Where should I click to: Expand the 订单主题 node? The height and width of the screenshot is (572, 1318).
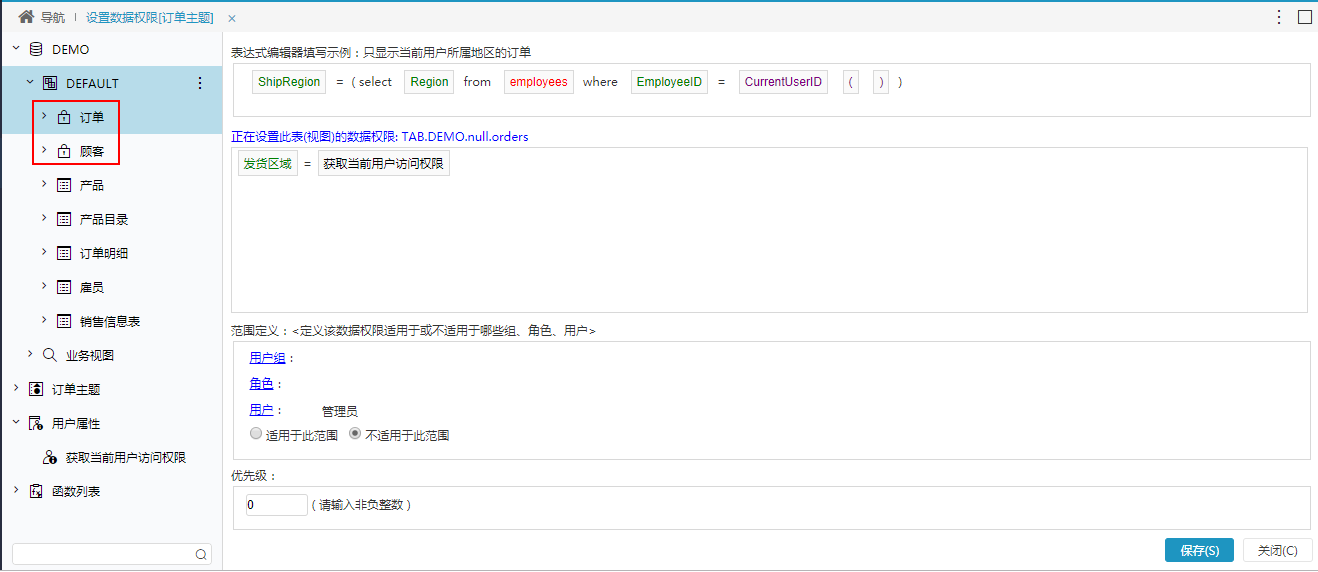coord(16,389)
